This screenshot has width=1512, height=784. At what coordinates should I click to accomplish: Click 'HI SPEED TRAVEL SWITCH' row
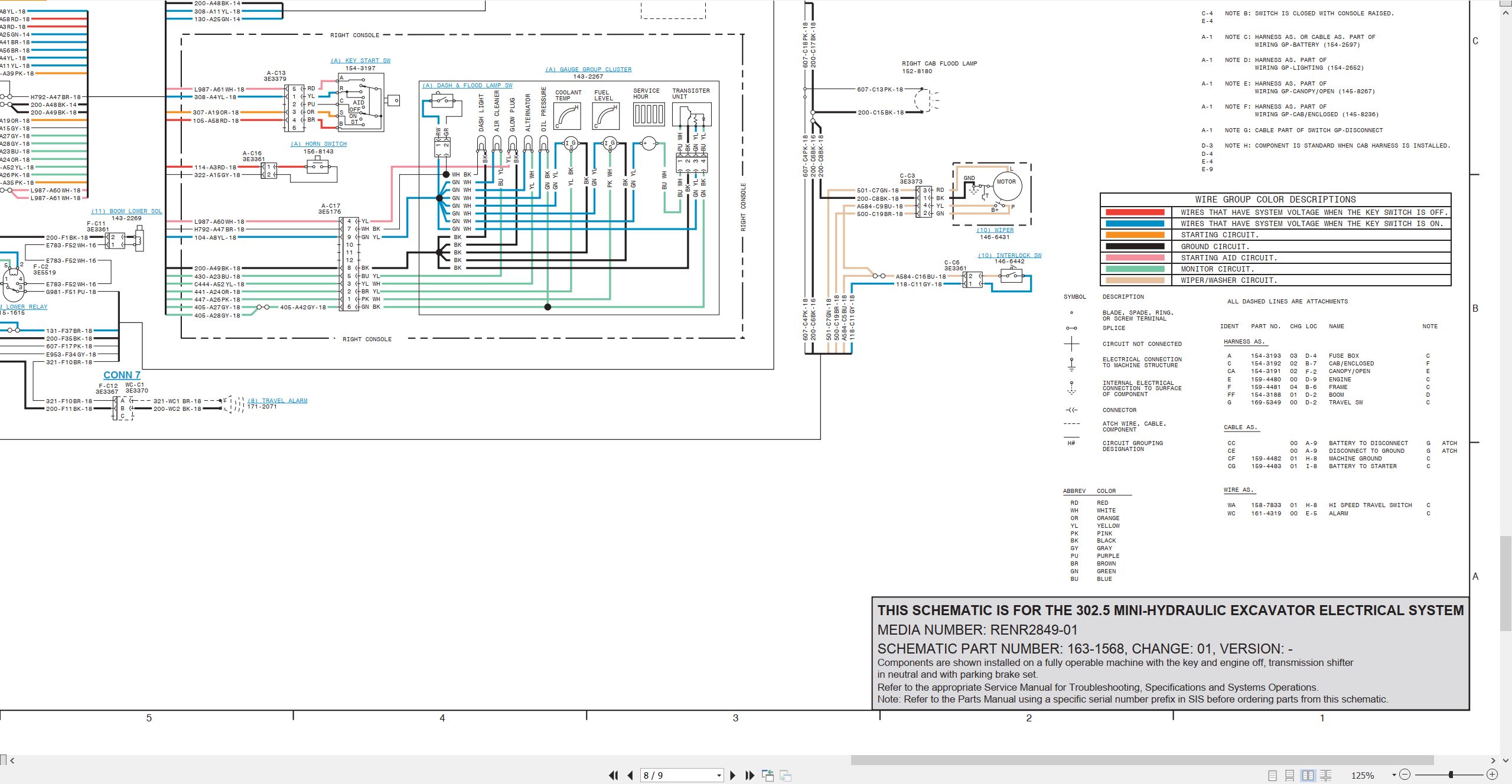click(x=1328, y=505)
